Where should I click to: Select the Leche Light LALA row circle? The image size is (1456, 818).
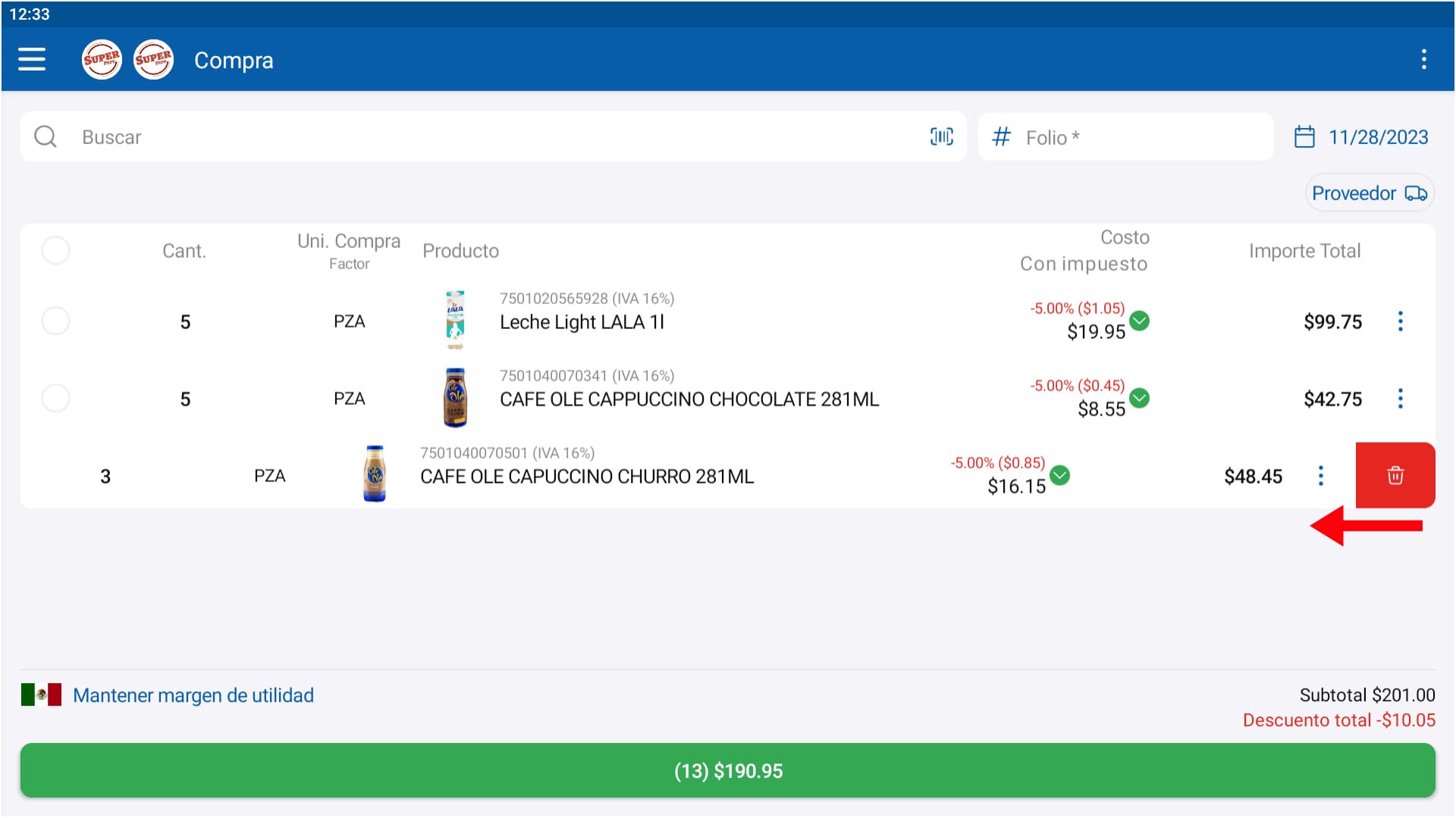[x=55, y=321]
